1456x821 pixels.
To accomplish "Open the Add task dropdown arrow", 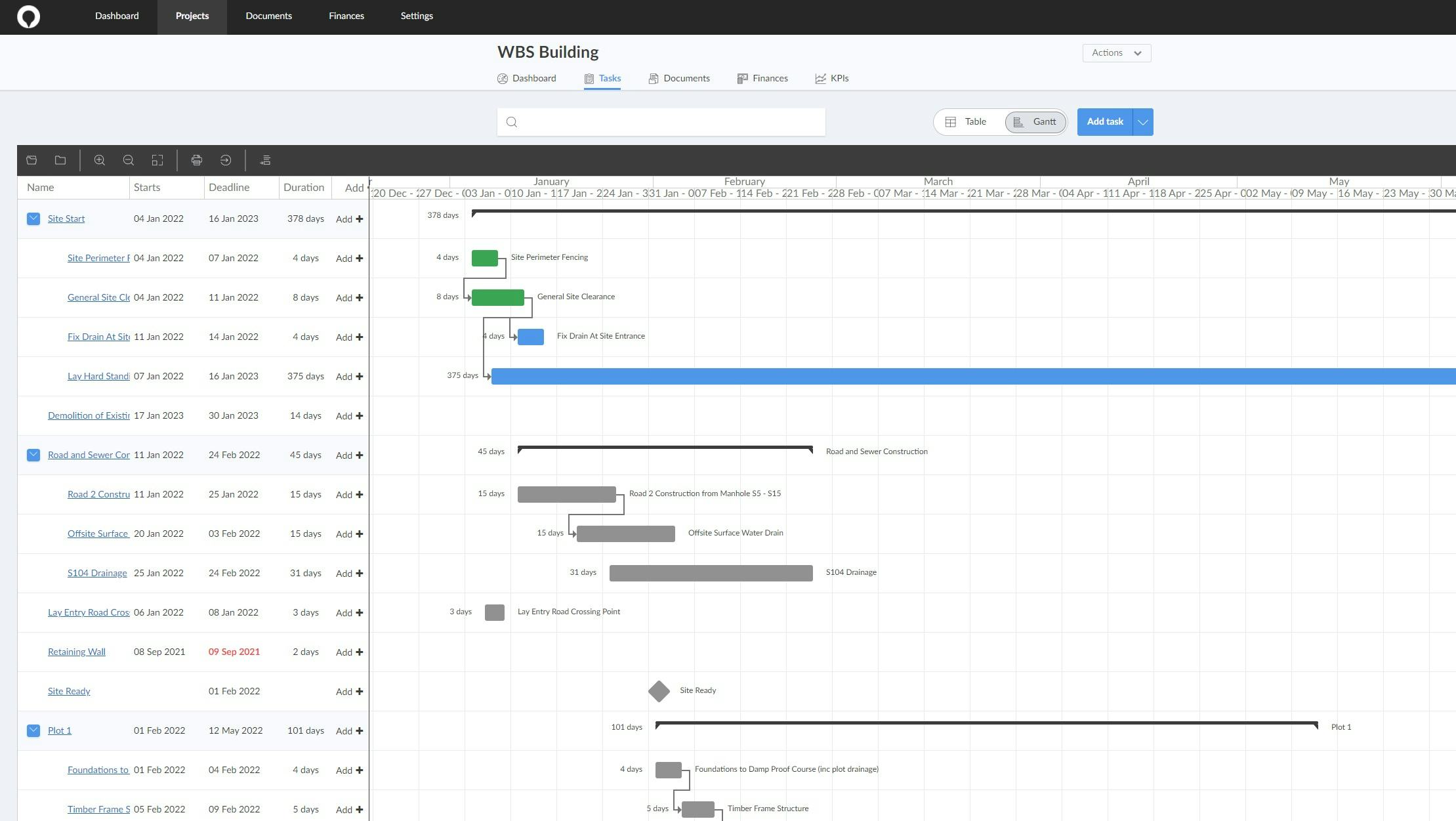I will [1143, 122].
